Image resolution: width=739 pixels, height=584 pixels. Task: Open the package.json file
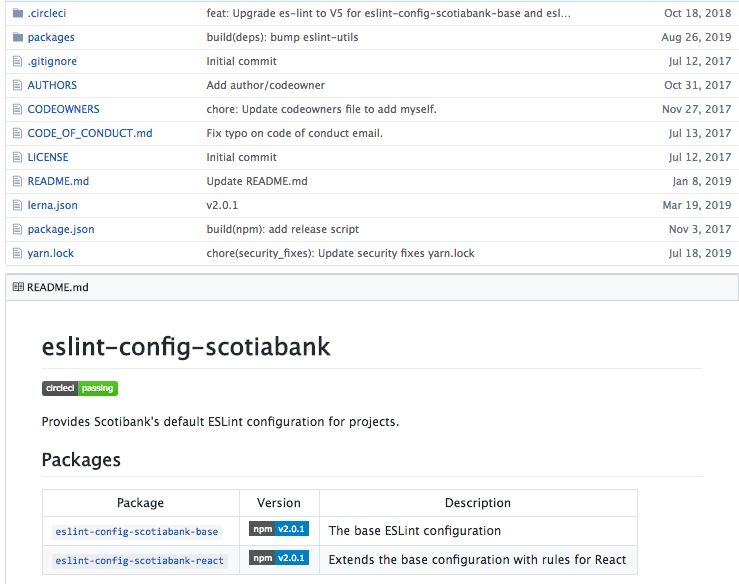point(61,230)
